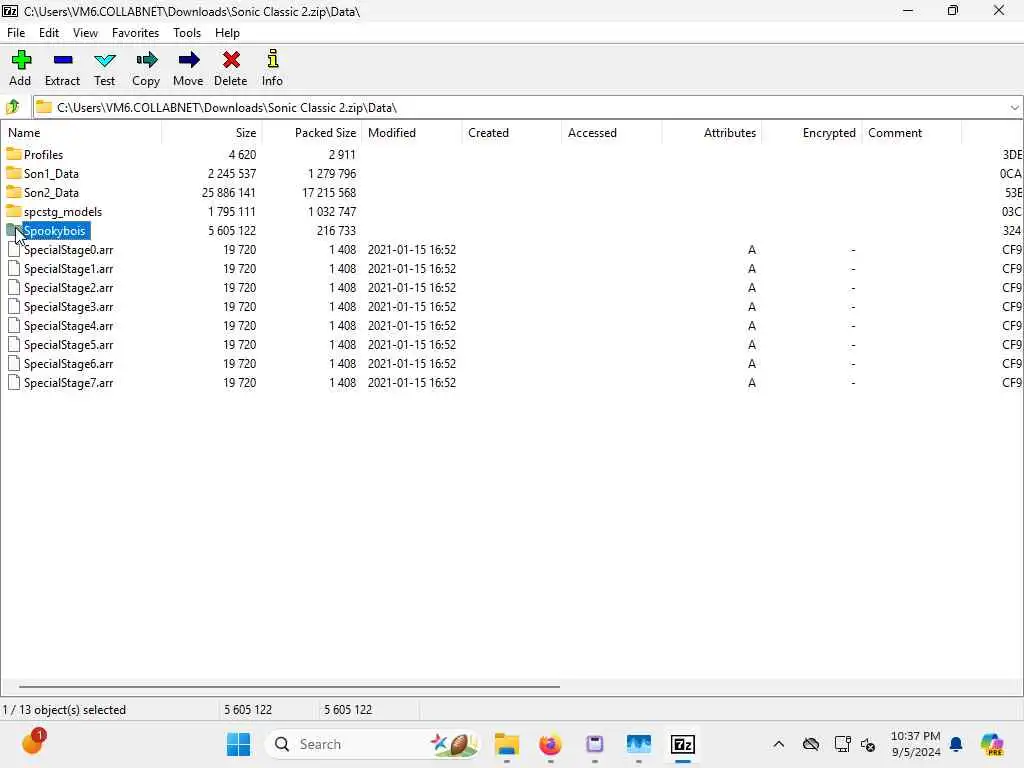Select the spcstg_models folder icon

pos(14,211)
